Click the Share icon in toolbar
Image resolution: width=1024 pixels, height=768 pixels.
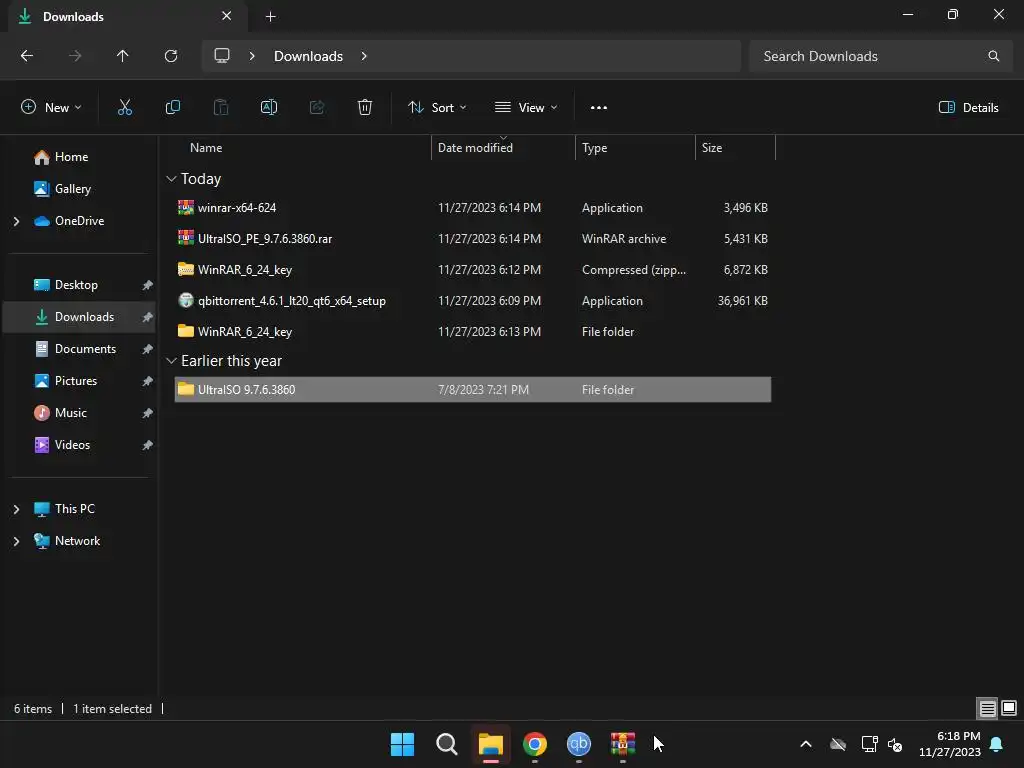pyautogui.click(x=317, y=108)
